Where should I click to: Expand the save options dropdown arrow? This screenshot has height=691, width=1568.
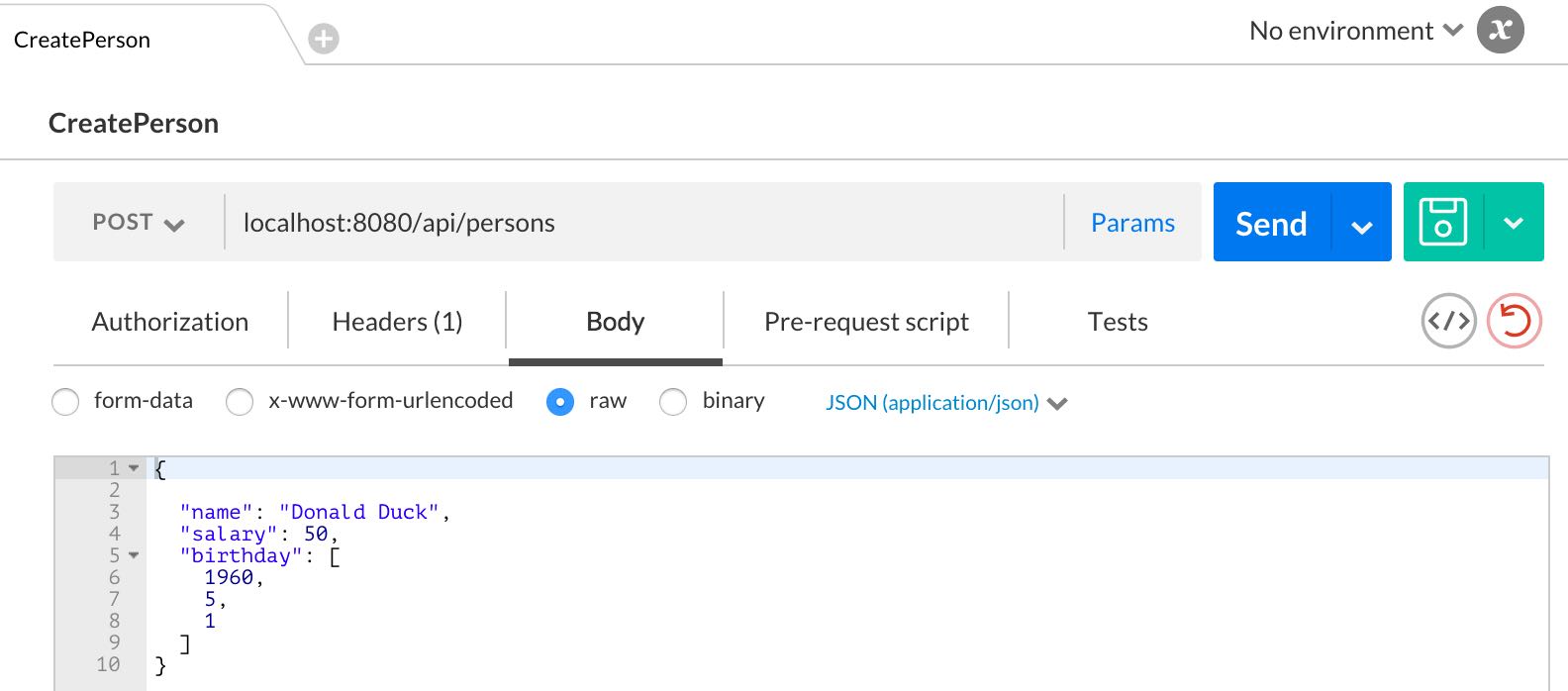click(x=1513, y=223)
